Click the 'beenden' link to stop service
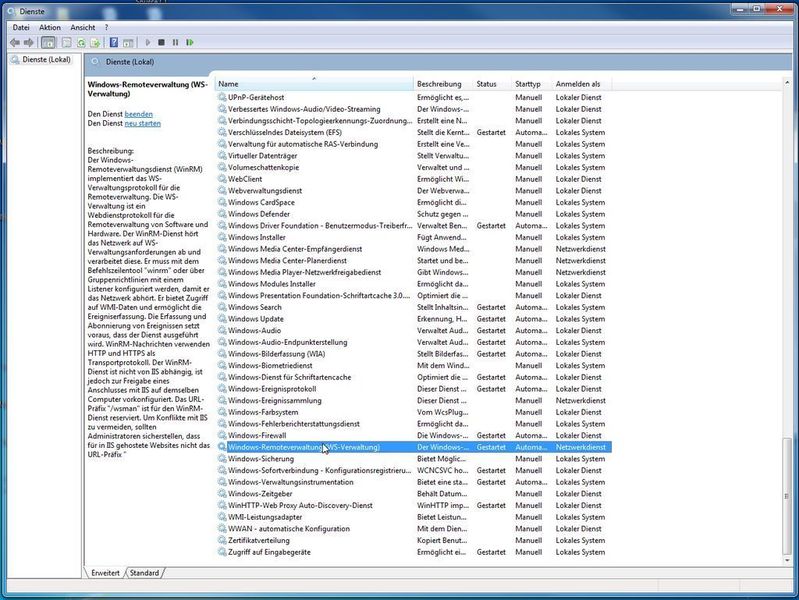 (x=139, y=114)
